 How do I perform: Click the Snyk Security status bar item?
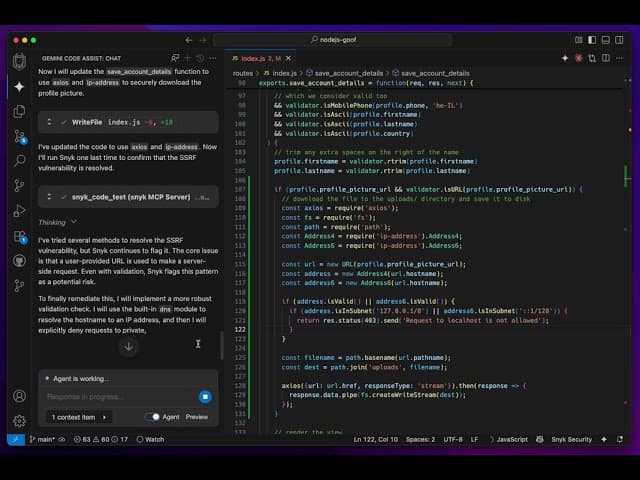pos(571,440)
